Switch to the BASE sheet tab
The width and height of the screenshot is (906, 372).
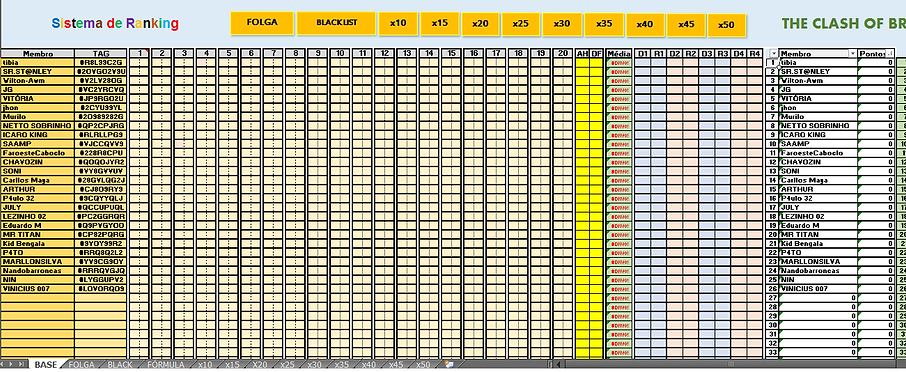click(x=46, y=364)
